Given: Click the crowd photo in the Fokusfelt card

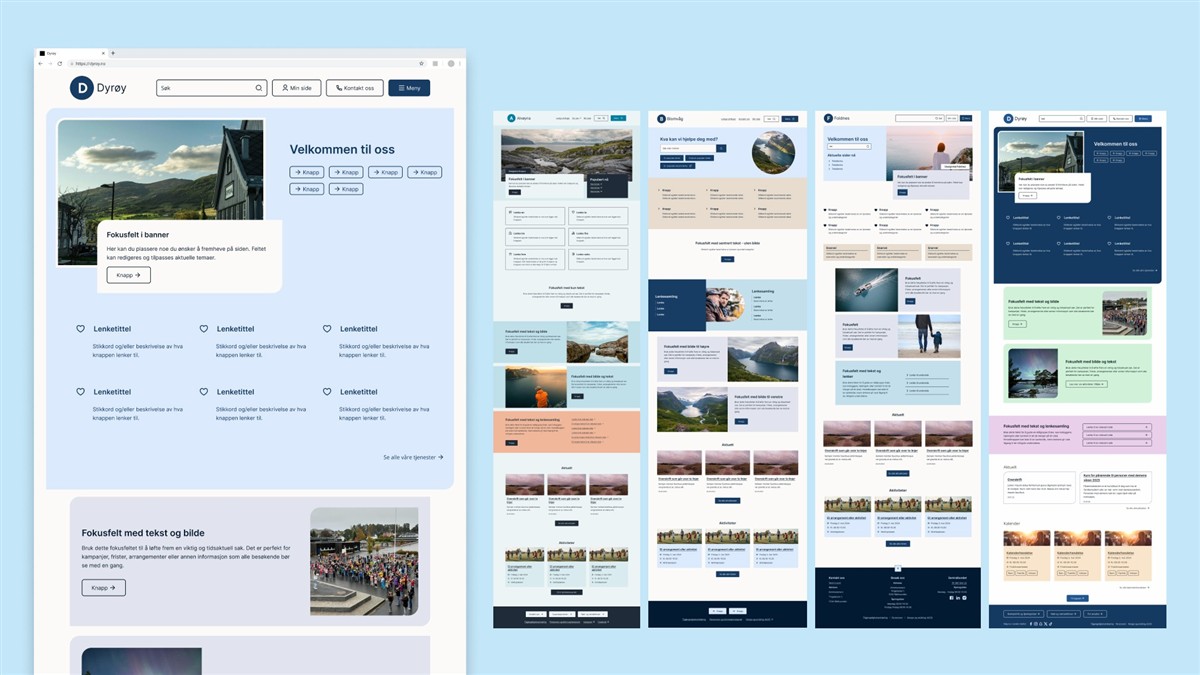Looking at the screenshot, I should tap(364, 561).
